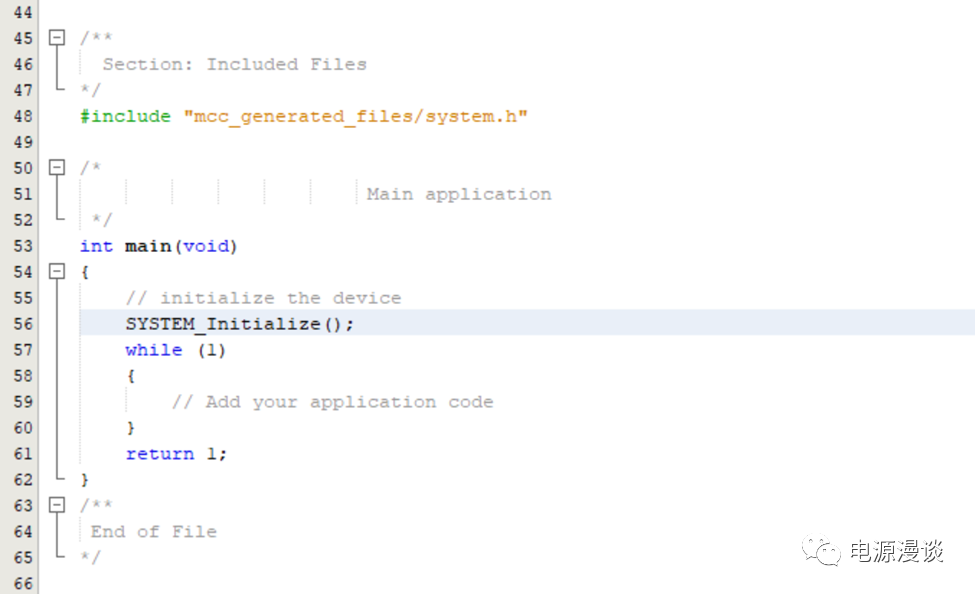975x594 pixels.
Task: Click the 电源漫谈 watermark text
Action: pyautogui.click(x=896, y=551)
